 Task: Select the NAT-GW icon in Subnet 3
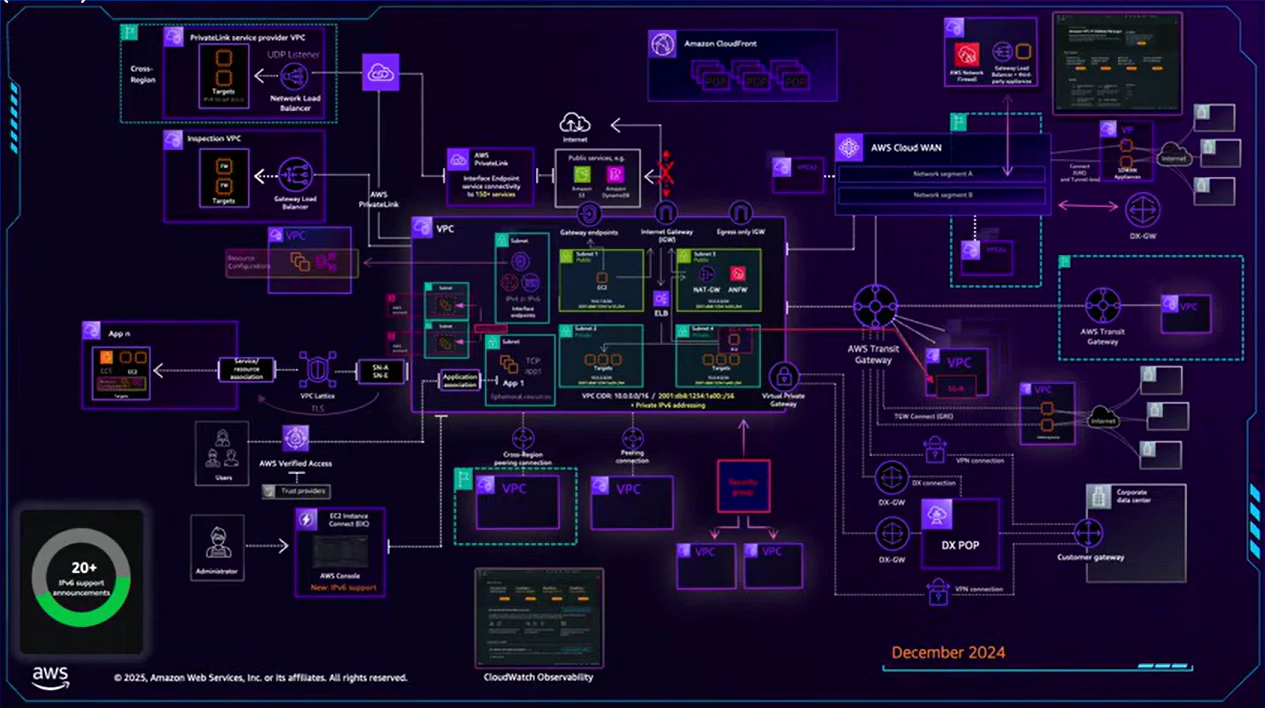[705, 274]
